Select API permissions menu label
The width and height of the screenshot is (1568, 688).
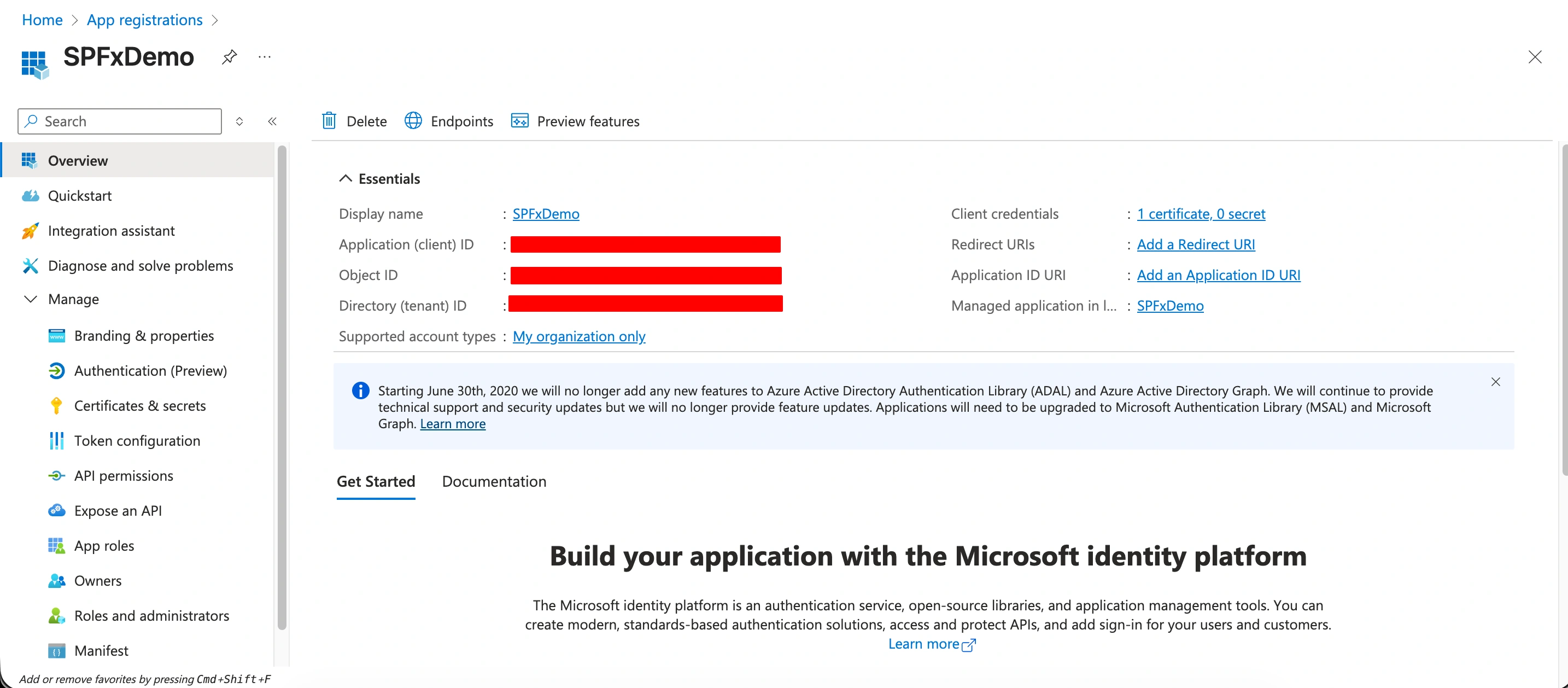124,475
